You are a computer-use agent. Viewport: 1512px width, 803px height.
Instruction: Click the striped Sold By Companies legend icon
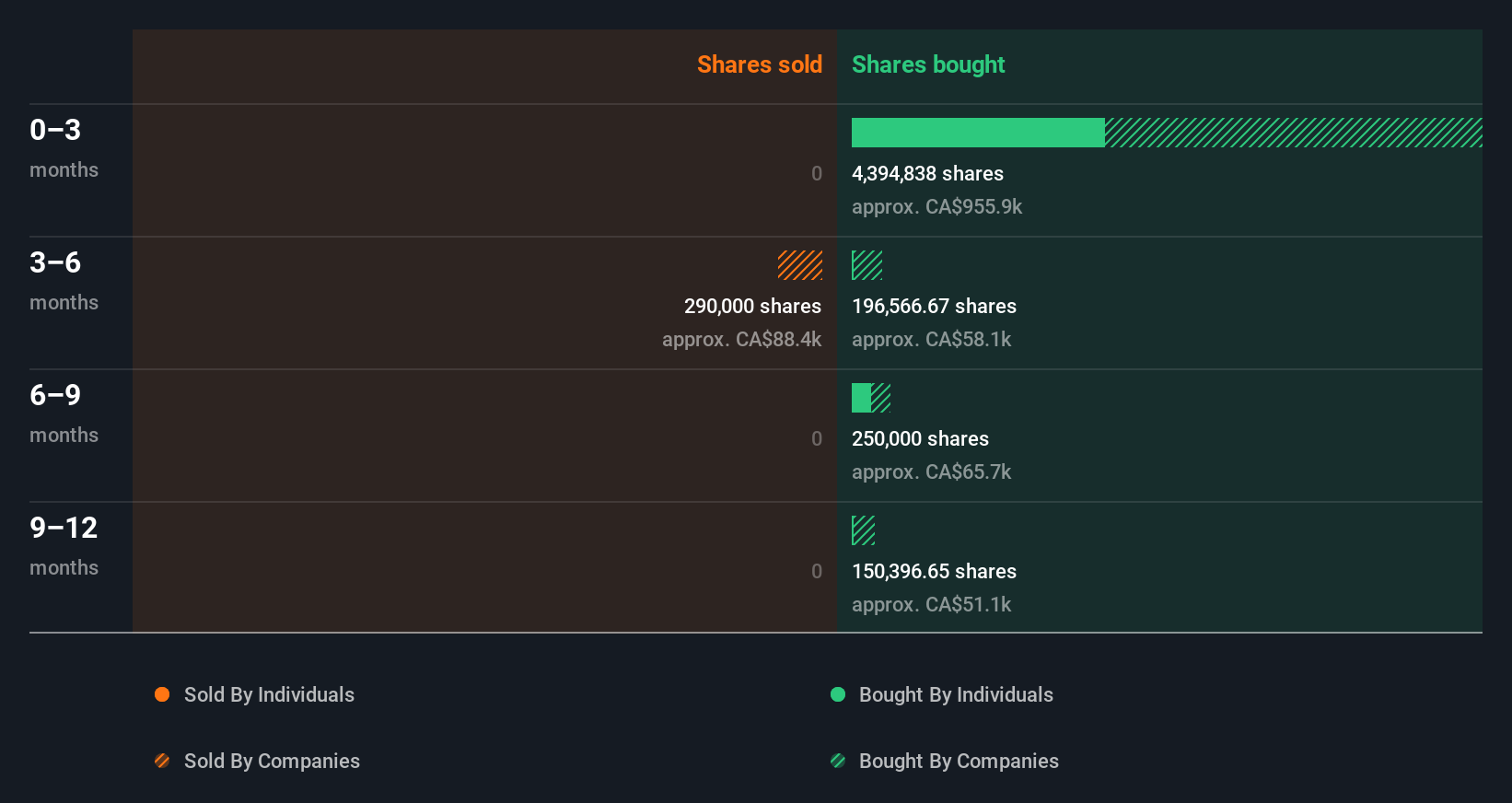coord(162,761)
